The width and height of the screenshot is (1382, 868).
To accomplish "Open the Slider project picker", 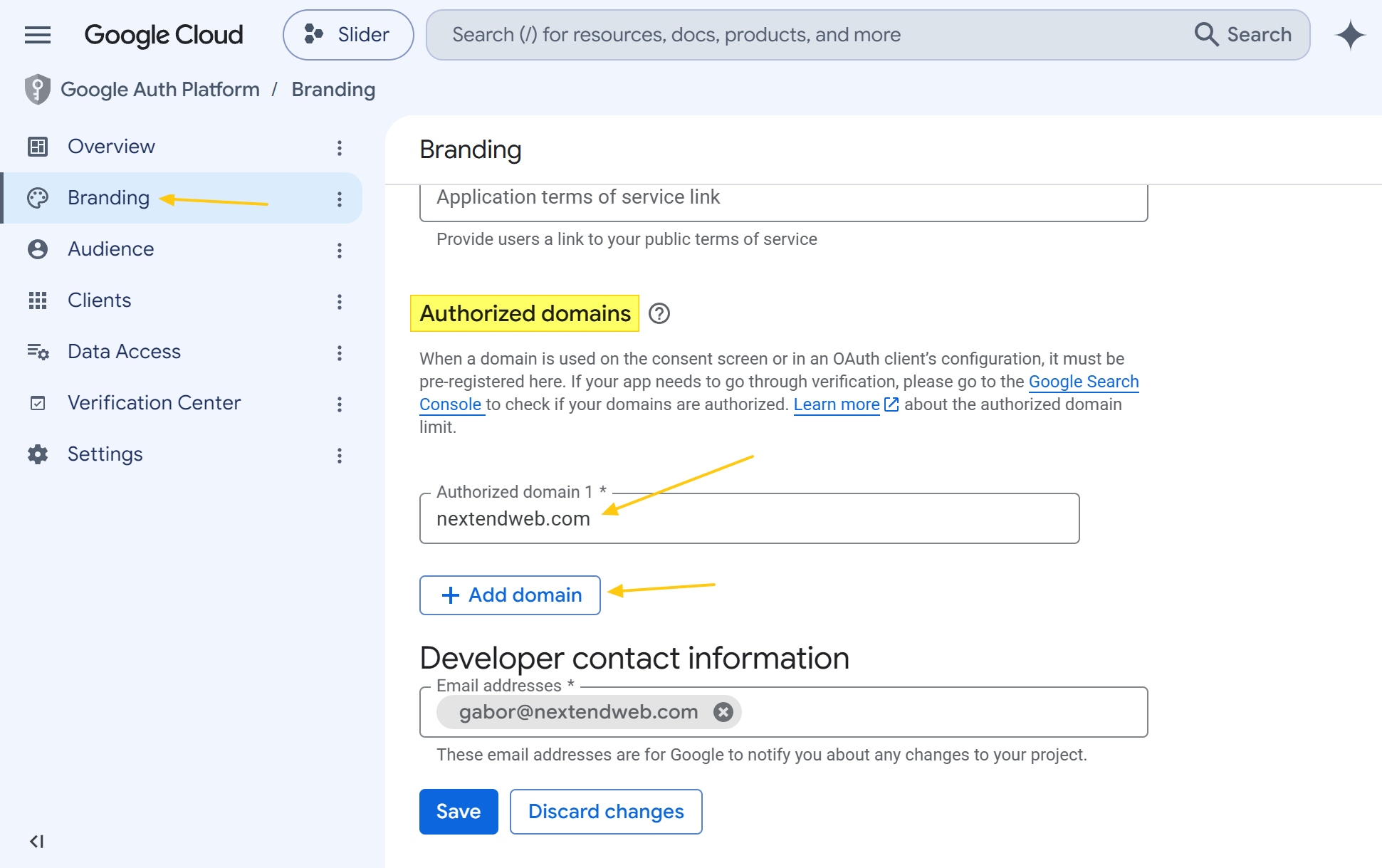I will tap(348, 35).
